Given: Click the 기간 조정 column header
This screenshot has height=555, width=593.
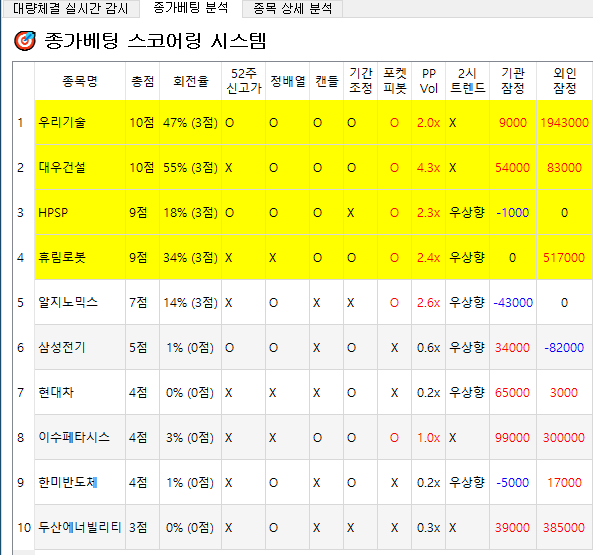Looking at the screenshot, I should 360,81.
